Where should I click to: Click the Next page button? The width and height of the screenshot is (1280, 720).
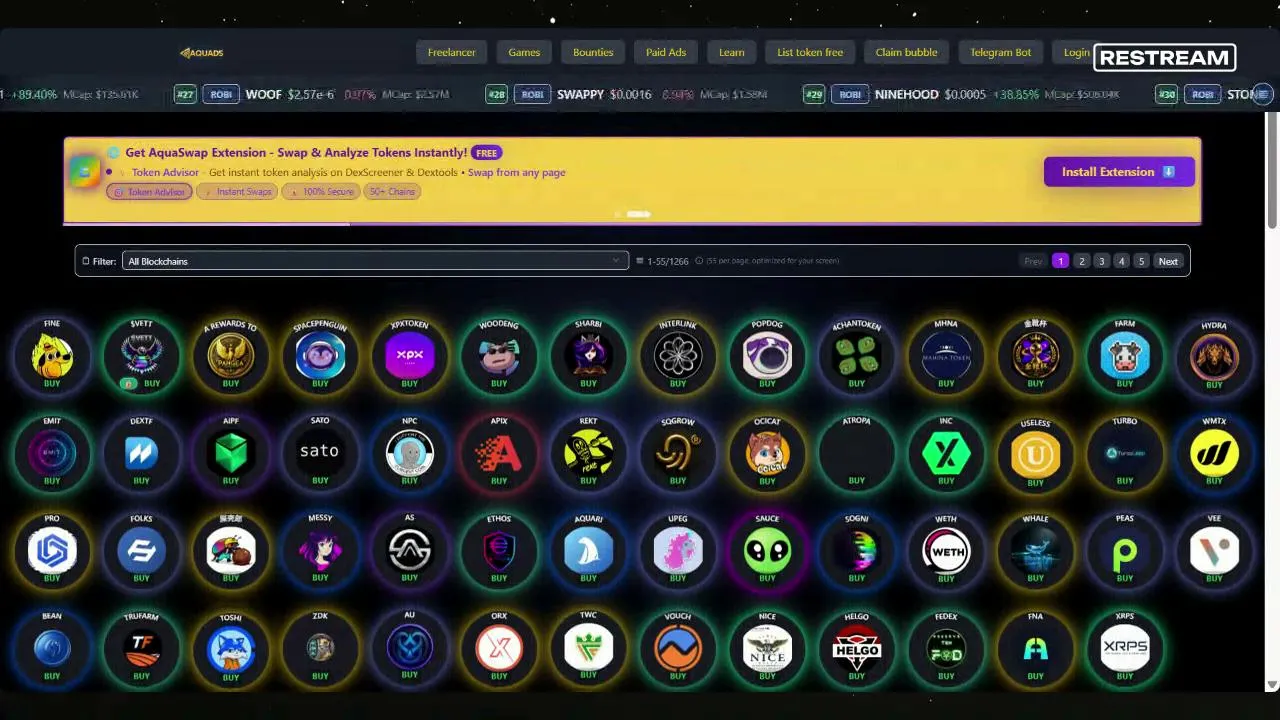coord(1168,261)
